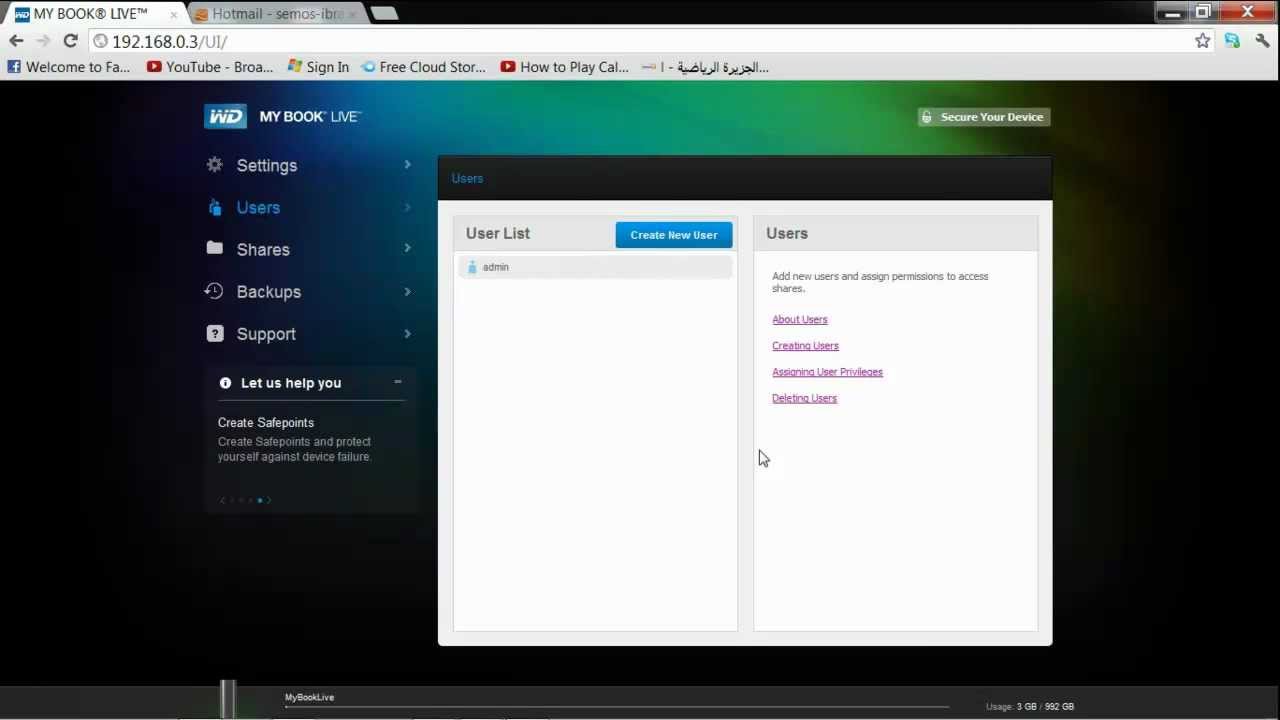Open the Free Cloud Stor... bookmark
Viewport: 1280px width, 720px height.
[423, 67]
